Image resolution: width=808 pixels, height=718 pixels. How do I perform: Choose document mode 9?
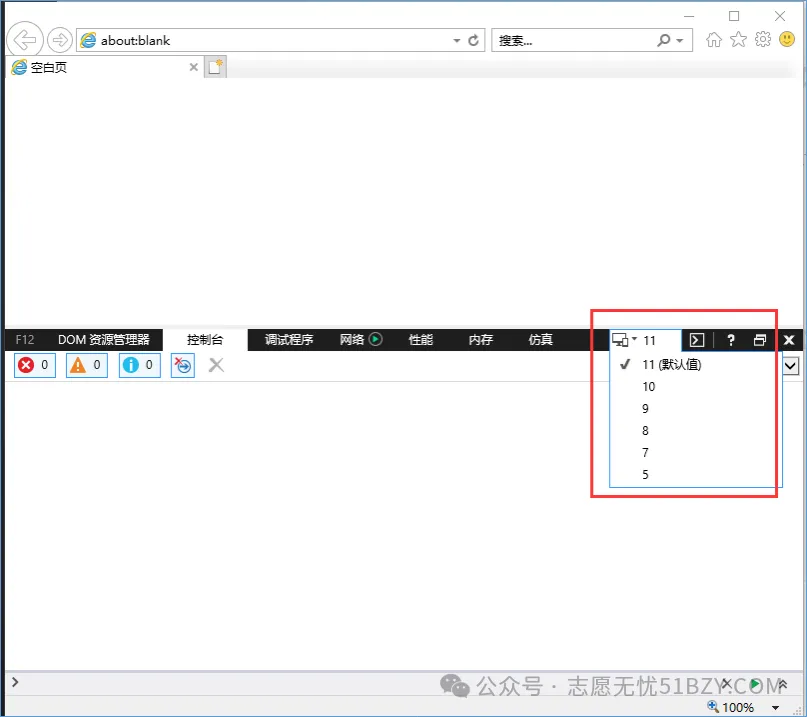coord(696,409)
